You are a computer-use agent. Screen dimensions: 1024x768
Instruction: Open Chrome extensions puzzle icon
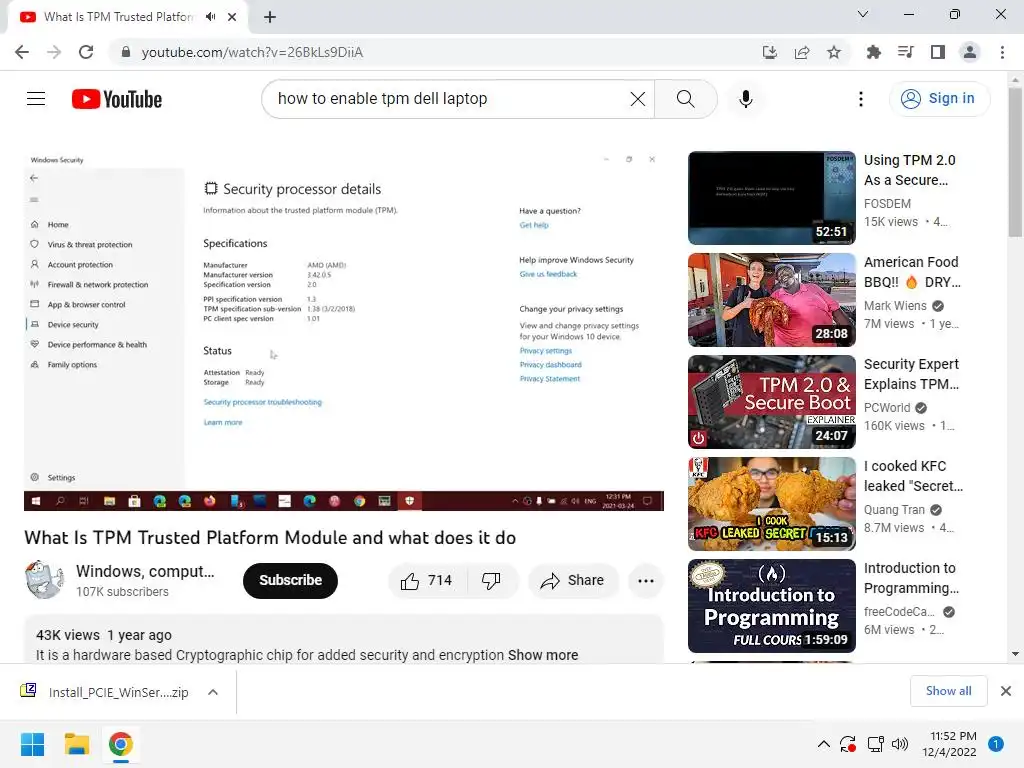click(874, 52)
